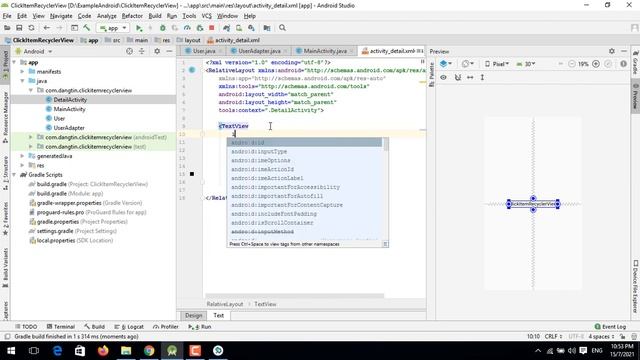This screenshot has width=640, height=360.
Task: Collapse the app module tree node
Action: coord(14,62)
